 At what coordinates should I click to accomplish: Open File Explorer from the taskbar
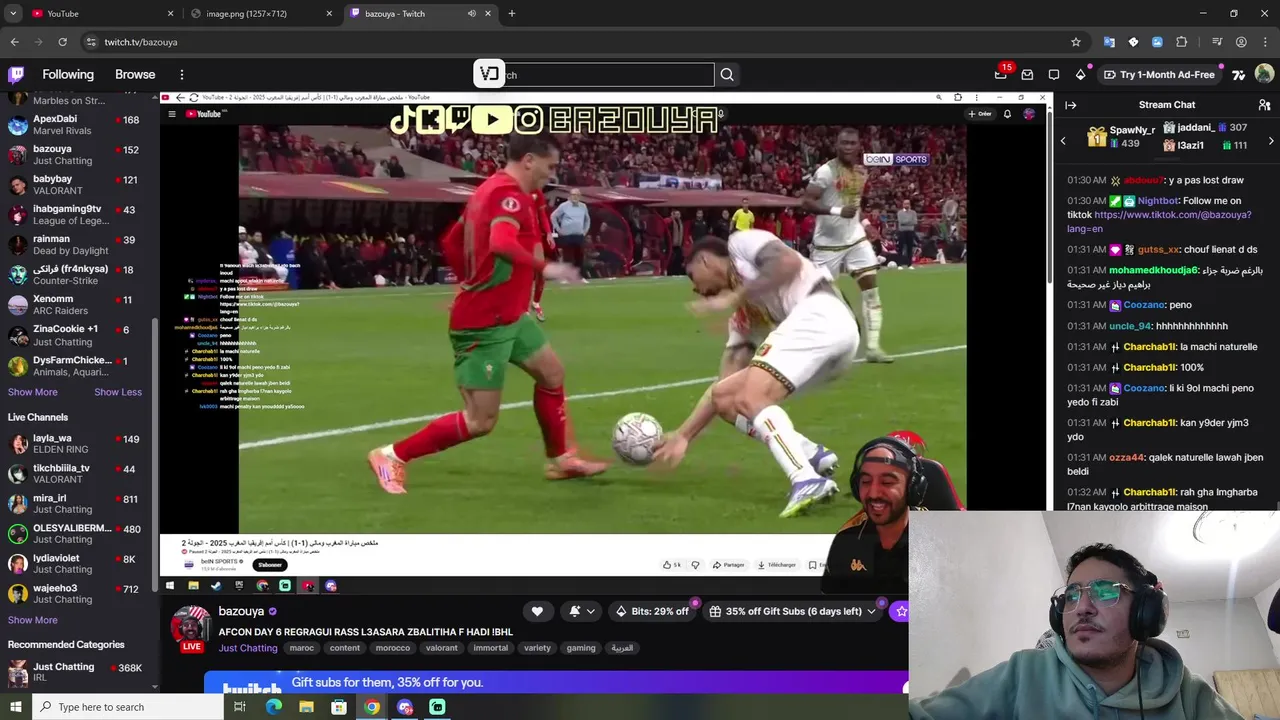click(306, 707)
